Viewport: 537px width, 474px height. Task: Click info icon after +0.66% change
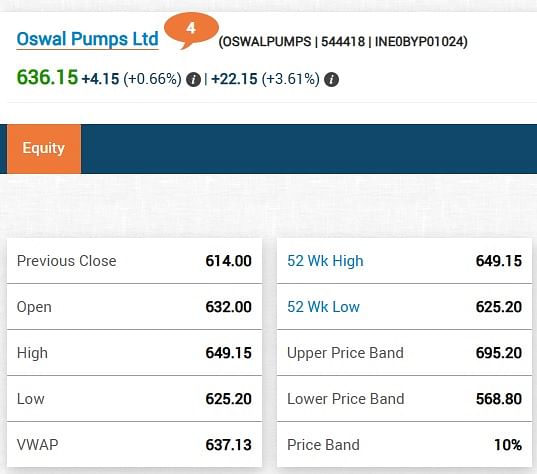tap(193, 80)
